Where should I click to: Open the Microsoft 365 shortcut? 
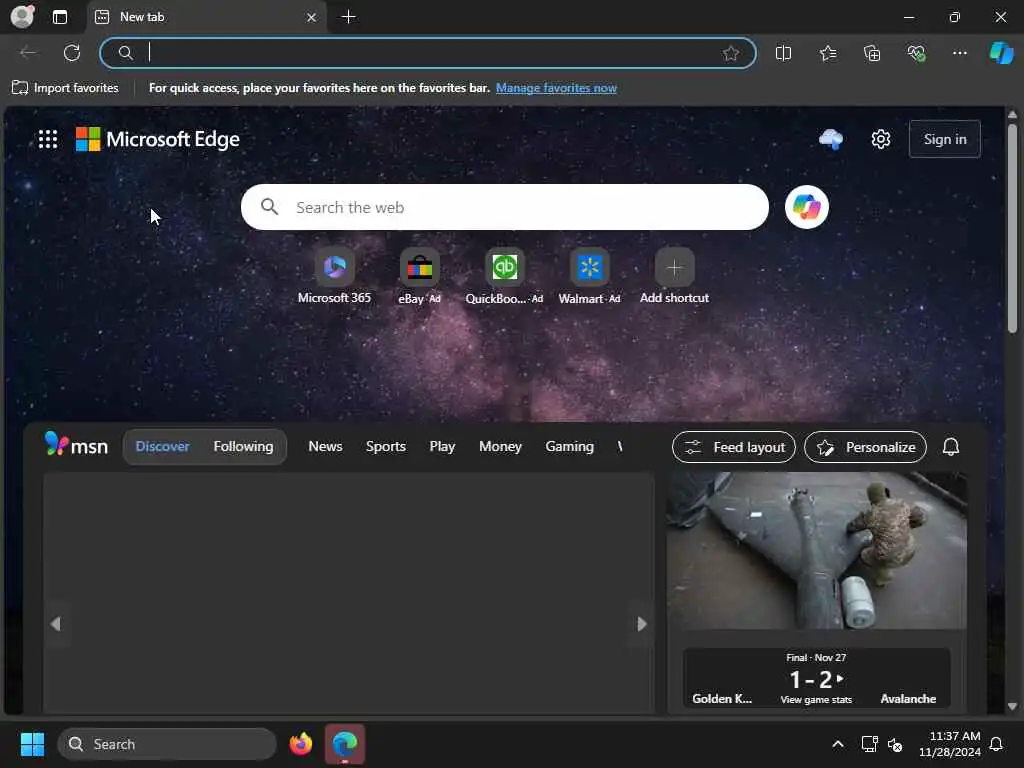point(334,276)
